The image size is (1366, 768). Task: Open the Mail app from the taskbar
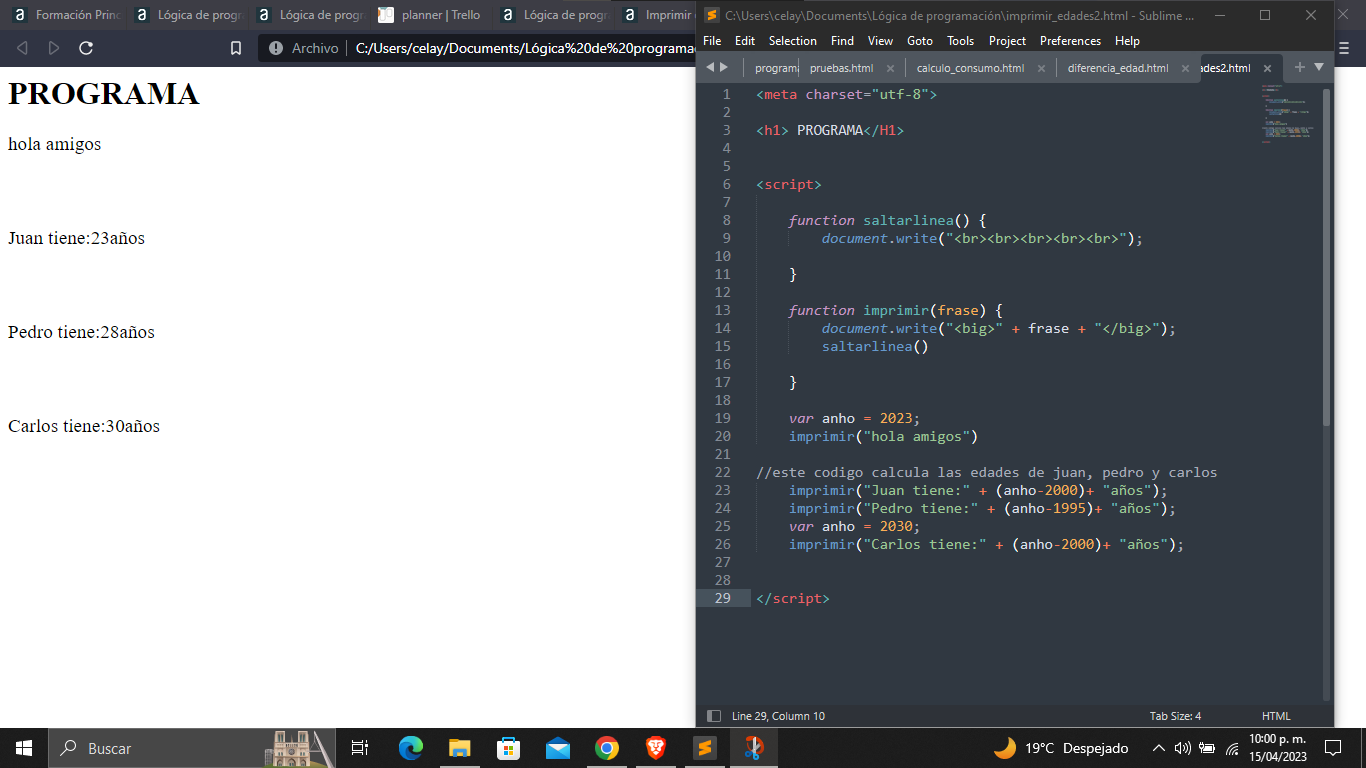(x=557, y=748)
